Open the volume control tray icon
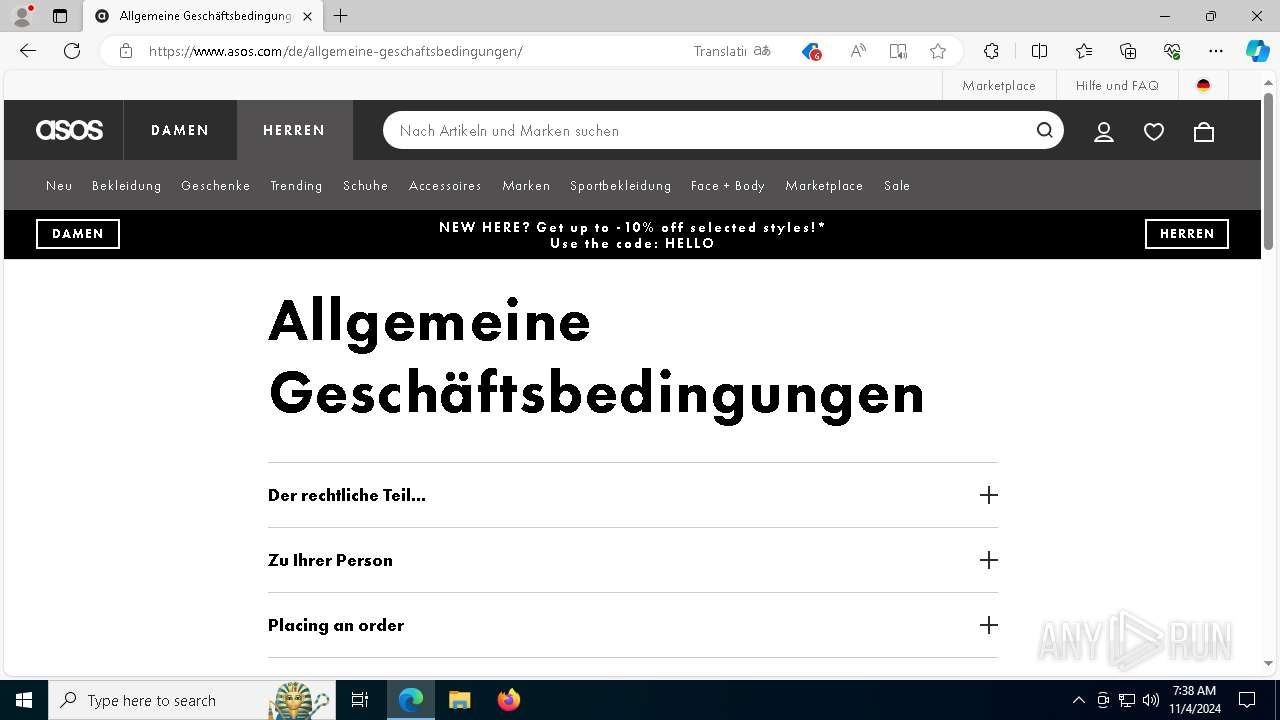This screenshot has width=1280, height=720. pyautogui.click(x=1150, y=700)
